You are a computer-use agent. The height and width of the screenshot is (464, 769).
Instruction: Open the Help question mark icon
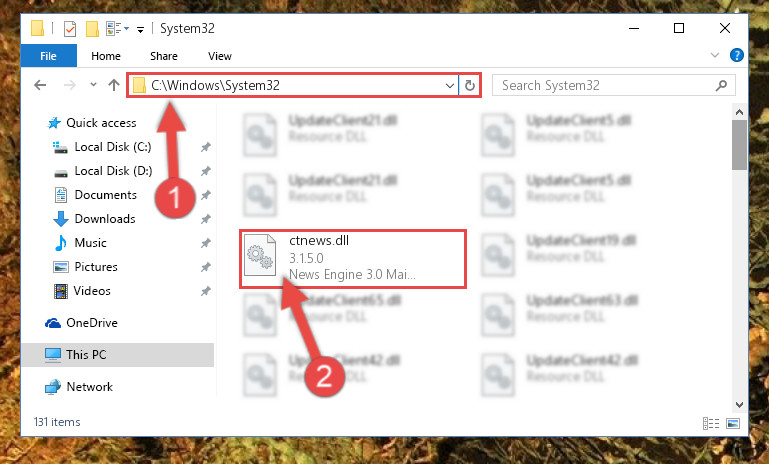tap(736, 55)
